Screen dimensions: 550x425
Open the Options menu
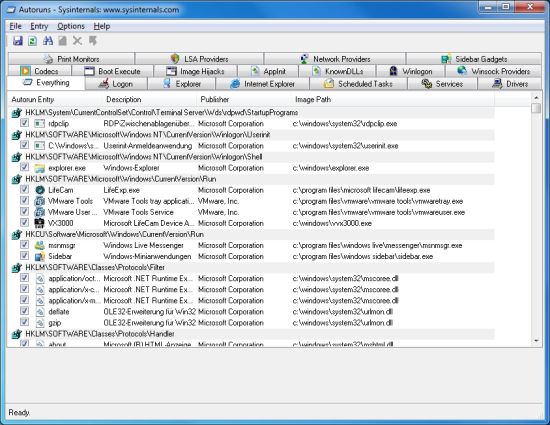point(71,26)
